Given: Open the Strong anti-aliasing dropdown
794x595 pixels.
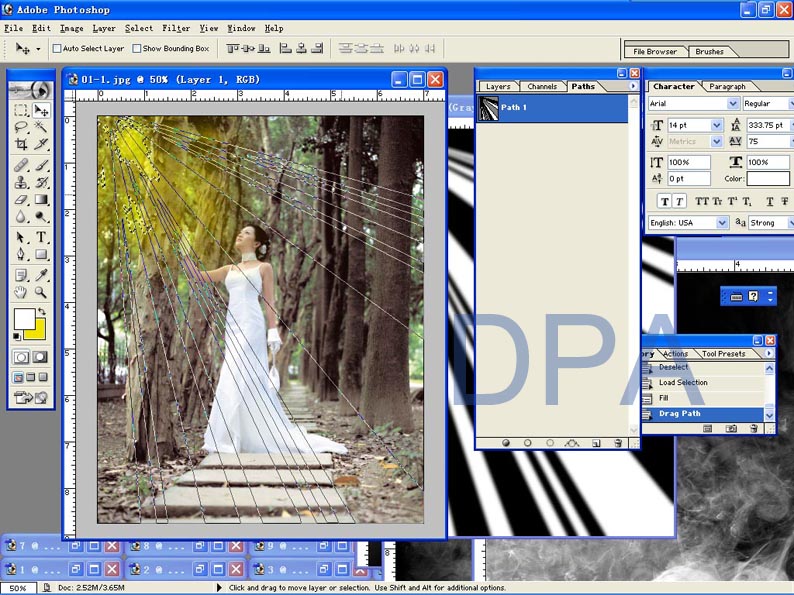Looking at the screenshot, I should click(791, 223).
